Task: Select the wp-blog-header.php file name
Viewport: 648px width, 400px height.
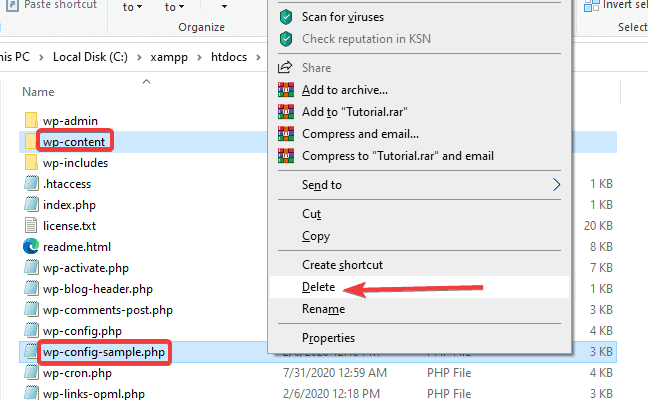Action: pos(98,289)
